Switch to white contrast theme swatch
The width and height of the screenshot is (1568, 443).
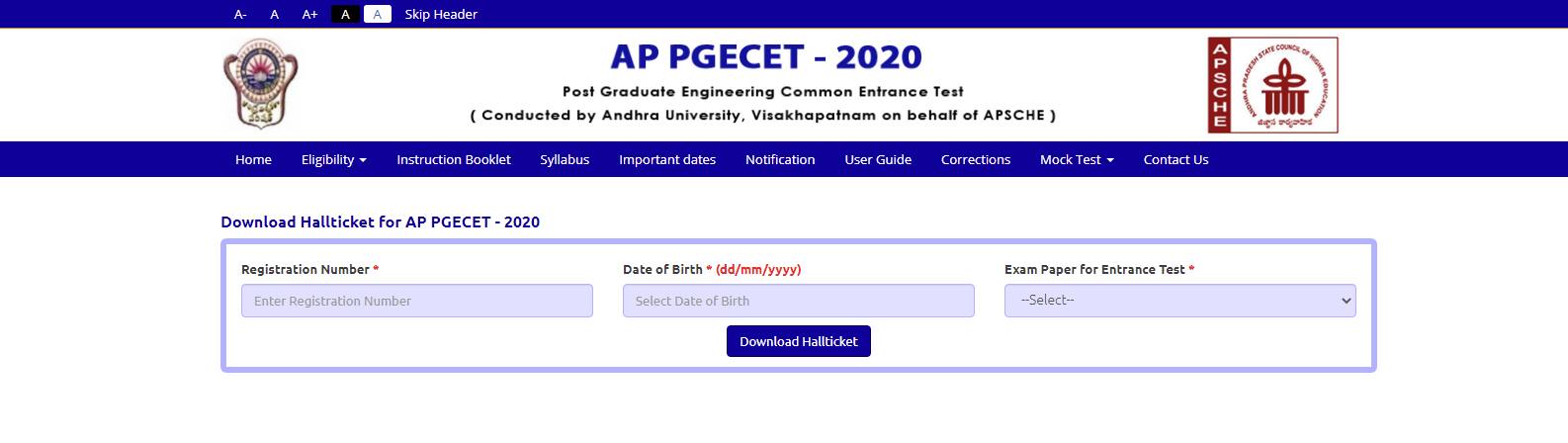point(377,14)
